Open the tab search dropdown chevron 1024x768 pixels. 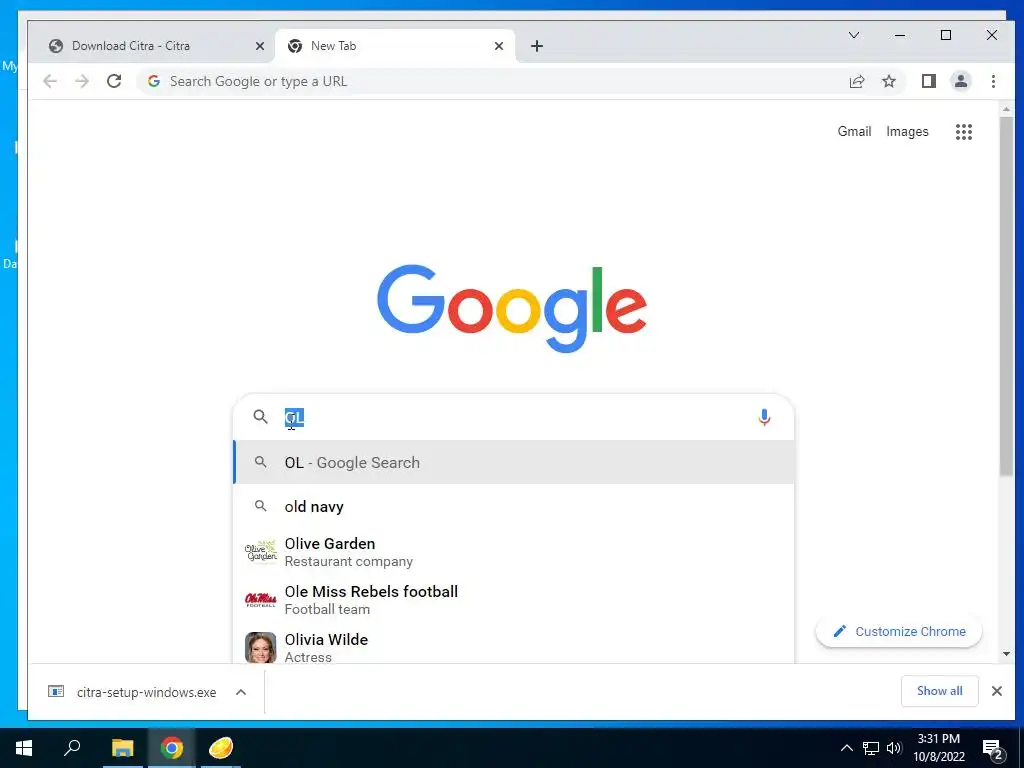[x=854, y=35]
